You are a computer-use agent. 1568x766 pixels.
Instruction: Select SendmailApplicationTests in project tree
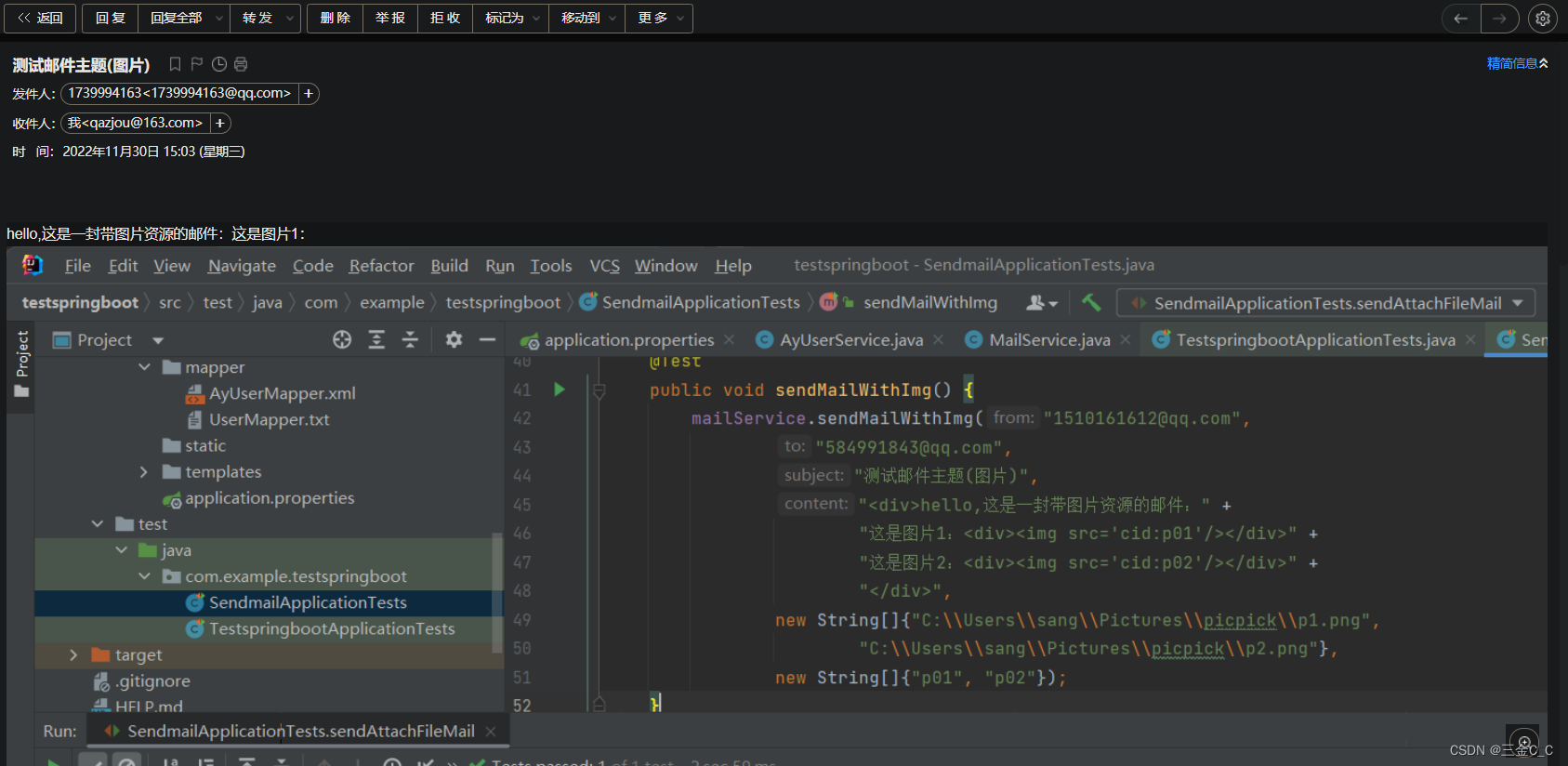[296, 602]
